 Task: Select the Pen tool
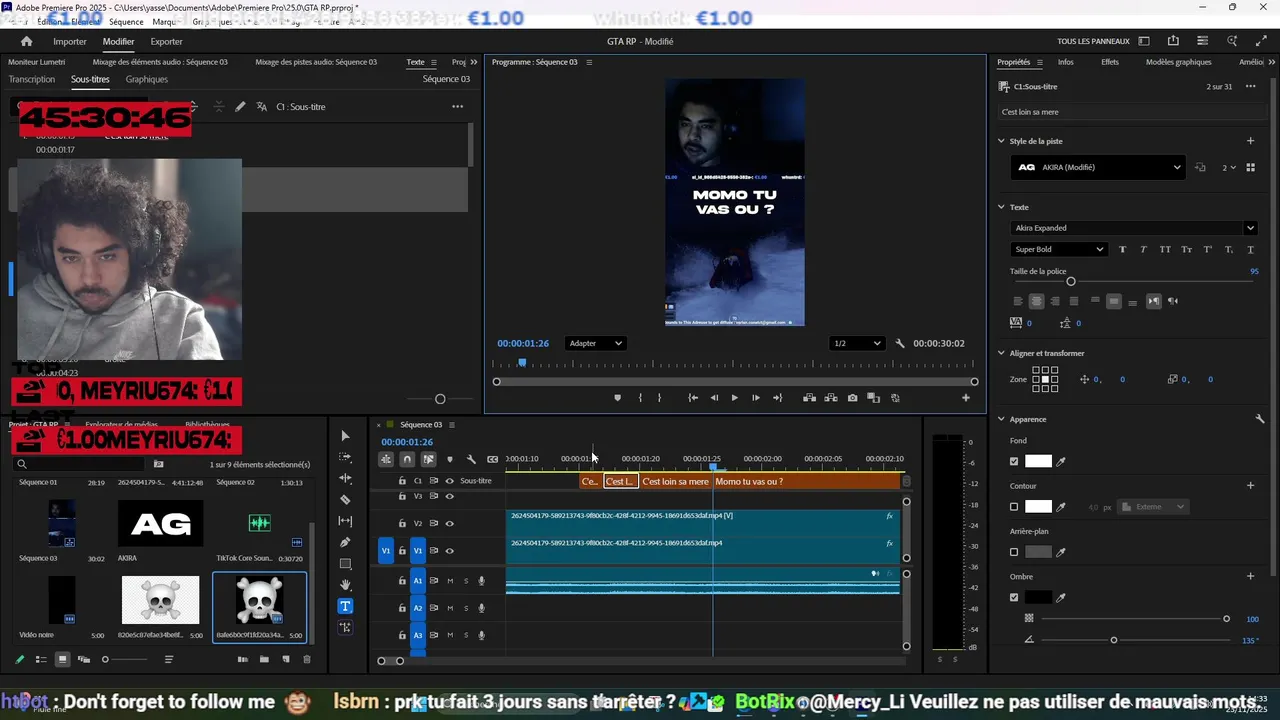[x=345, y=542]
